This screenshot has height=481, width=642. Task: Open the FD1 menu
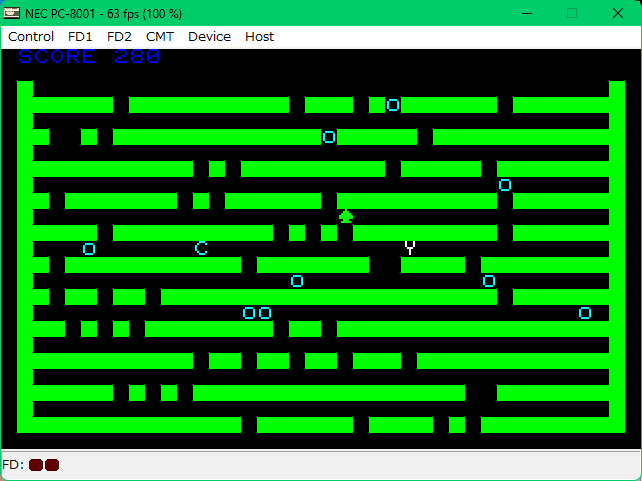80,37
